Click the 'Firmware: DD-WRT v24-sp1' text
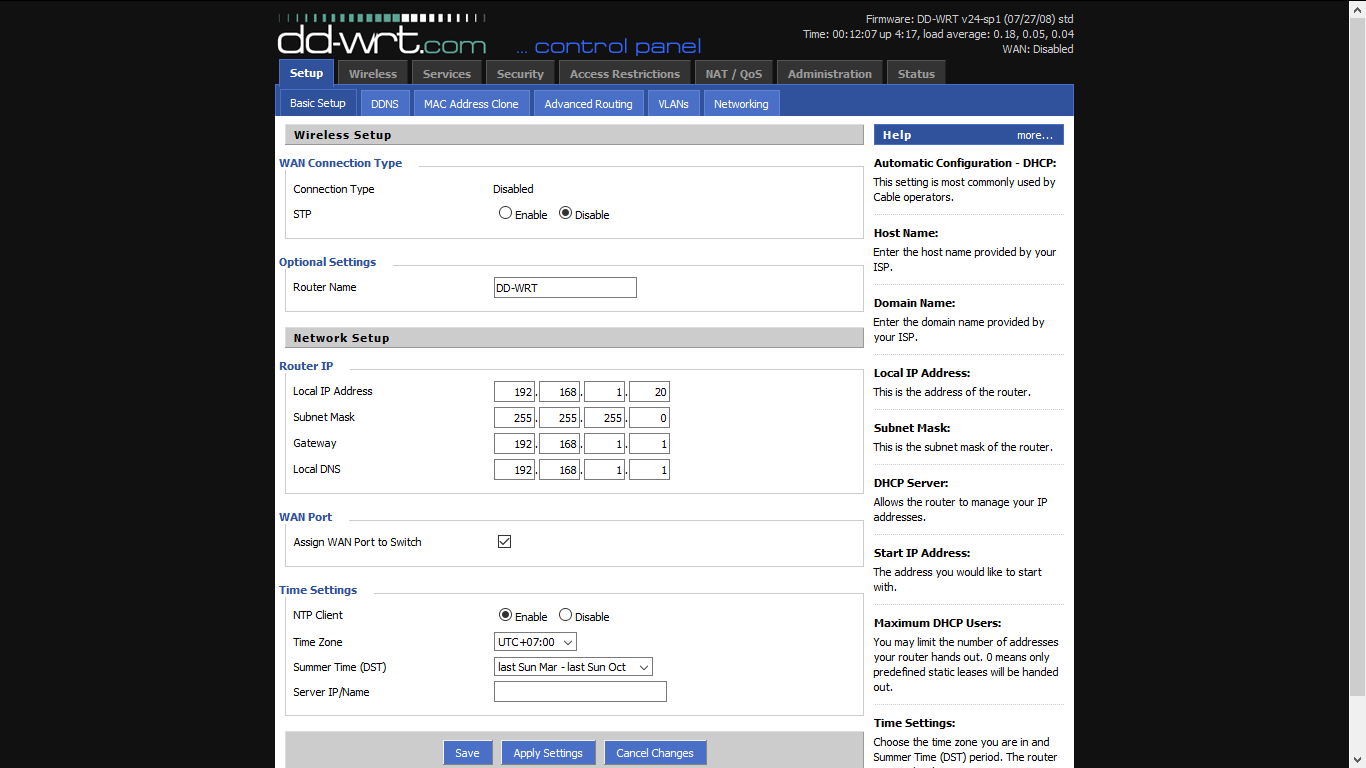This screenshot has height=768, width=1366. point(934,19)
